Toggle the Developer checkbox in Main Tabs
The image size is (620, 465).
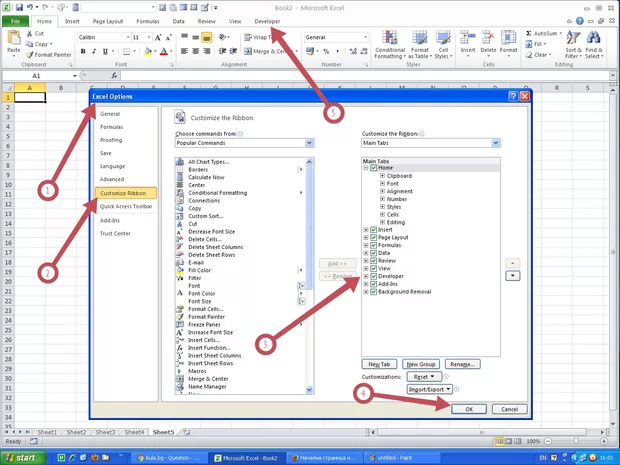click(372, 275)
